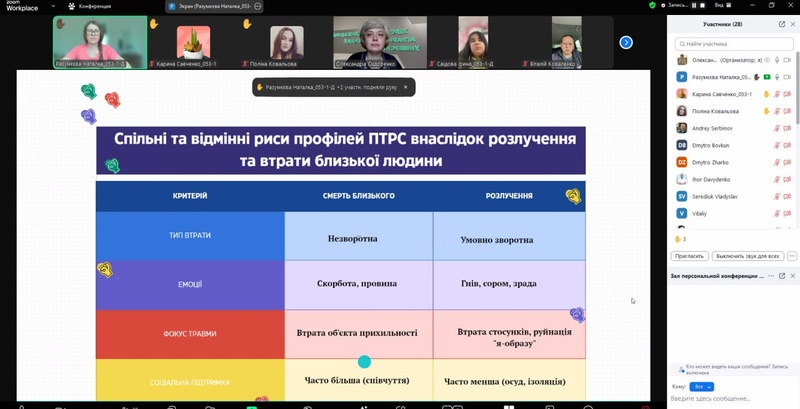Toggle organizer Олексан... microphone icon

click(x=777, y=60)
